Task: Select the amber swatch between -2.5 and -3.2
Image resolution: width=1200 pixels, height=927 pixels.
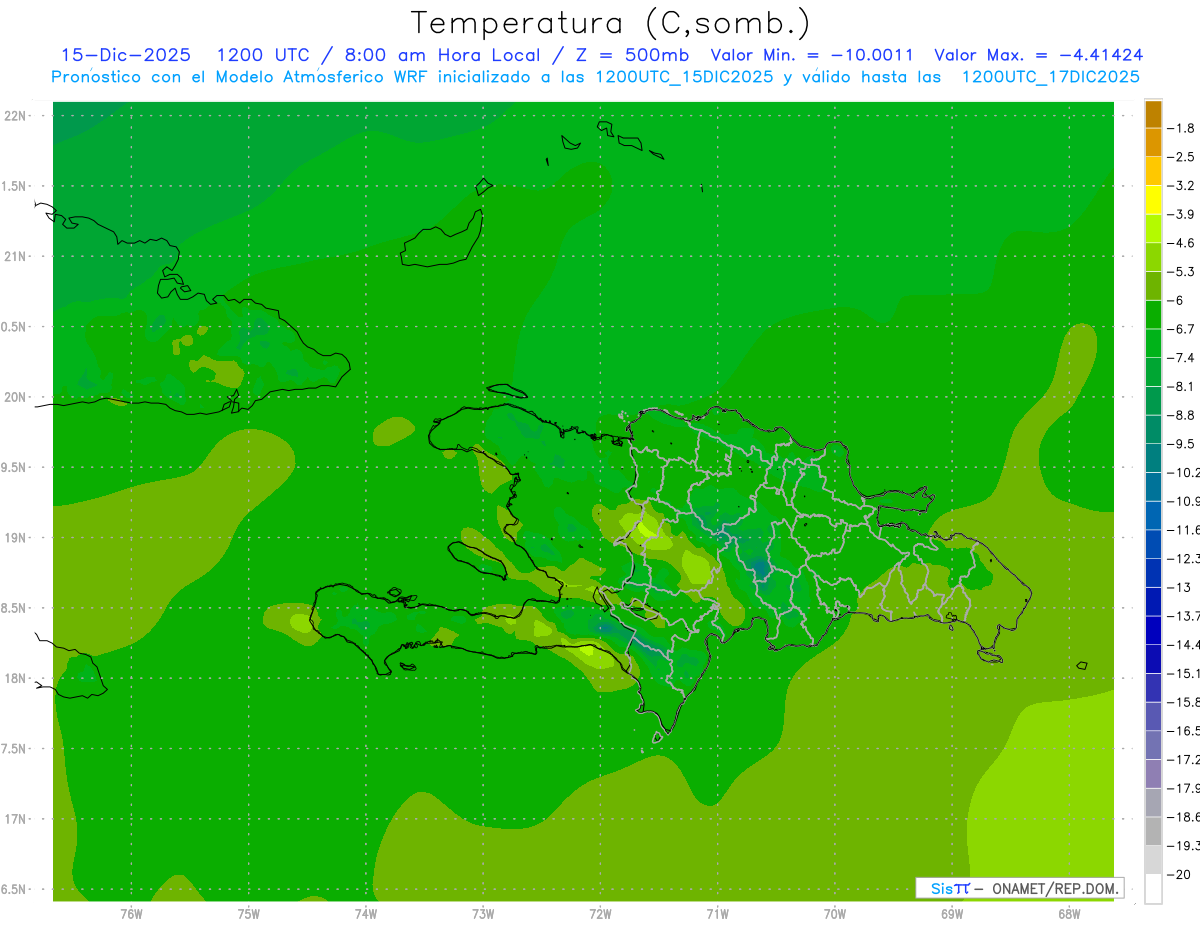Action: [x=1153, y=171]
